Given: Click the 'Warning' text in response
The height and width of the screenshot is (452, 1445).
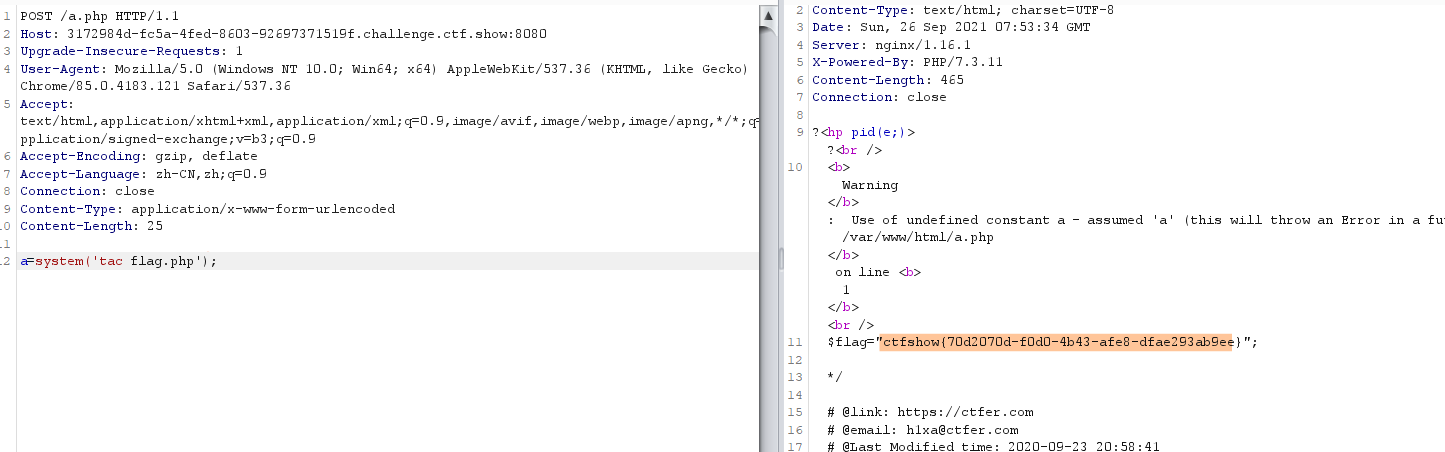Looking at the screenshot, I should [870, 185].
